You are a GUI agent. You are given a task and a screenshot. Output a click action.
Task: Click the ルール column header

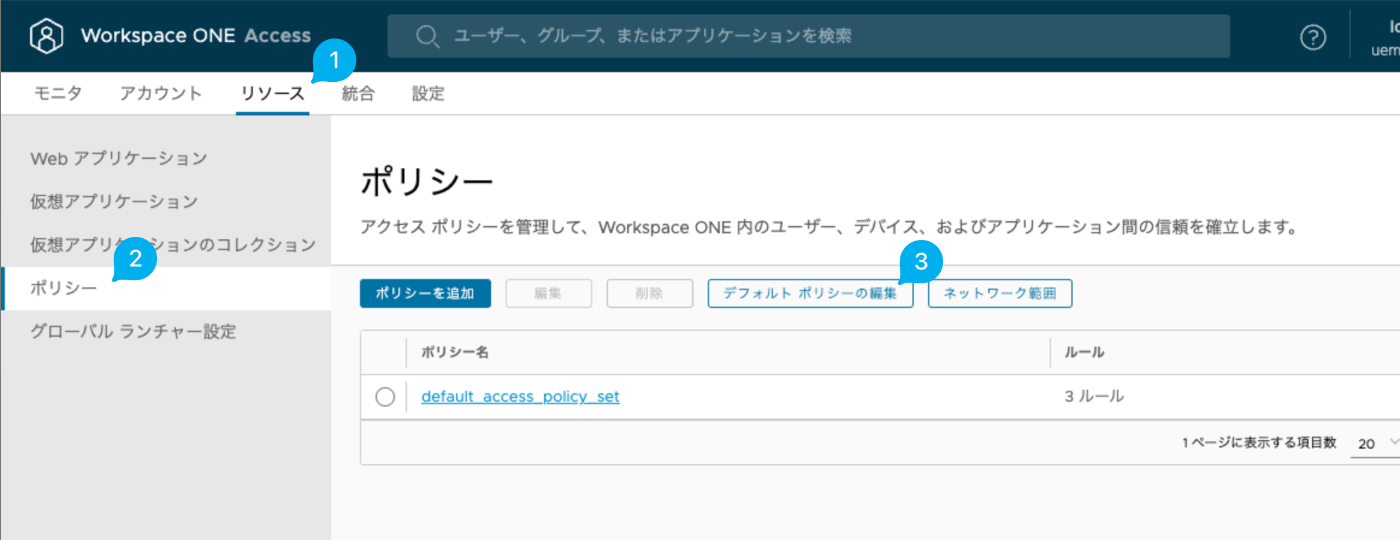(x=1084, y=353)
